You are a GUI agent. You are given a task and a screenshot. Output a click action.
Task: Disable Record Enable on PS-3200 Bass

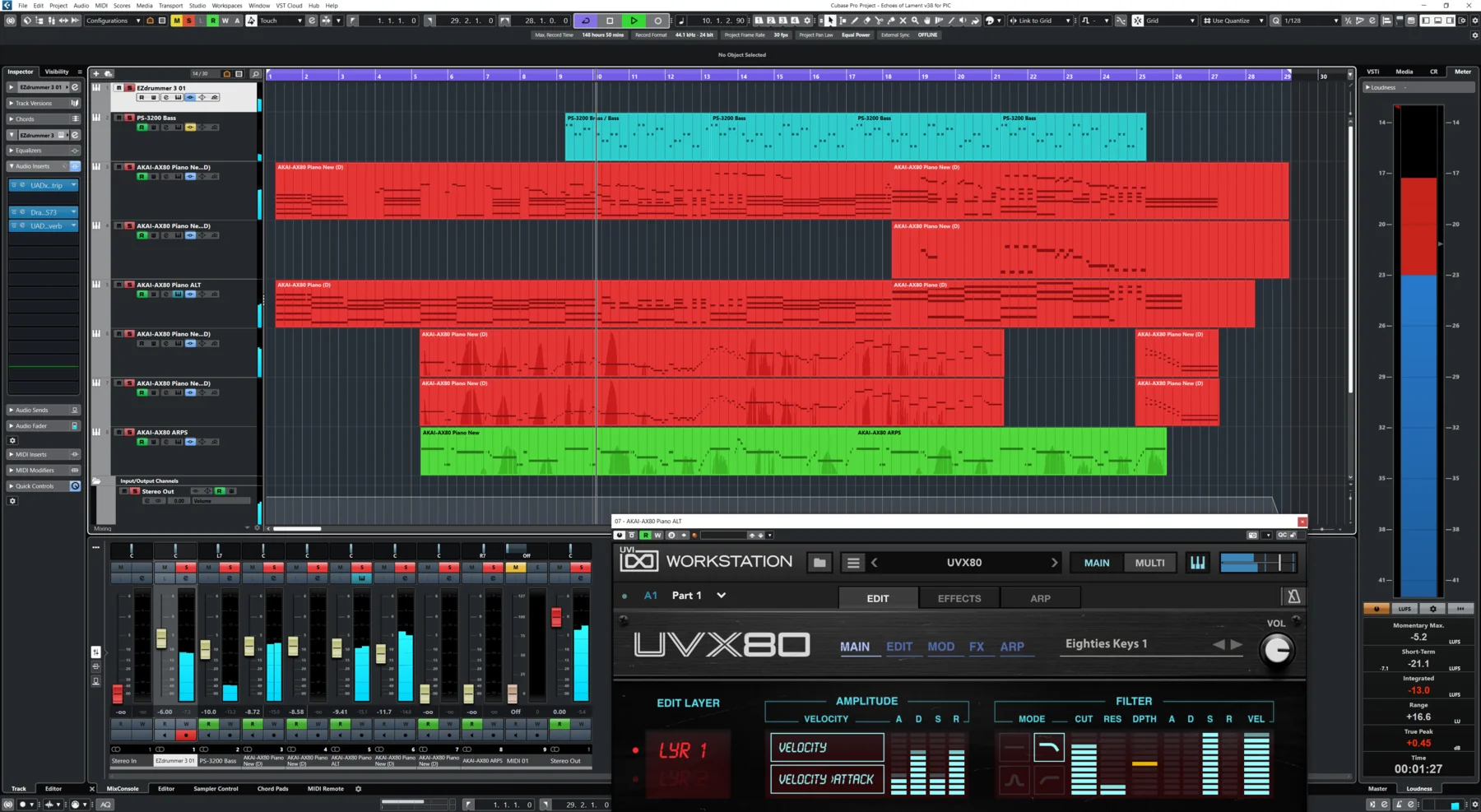pos(142,127)
